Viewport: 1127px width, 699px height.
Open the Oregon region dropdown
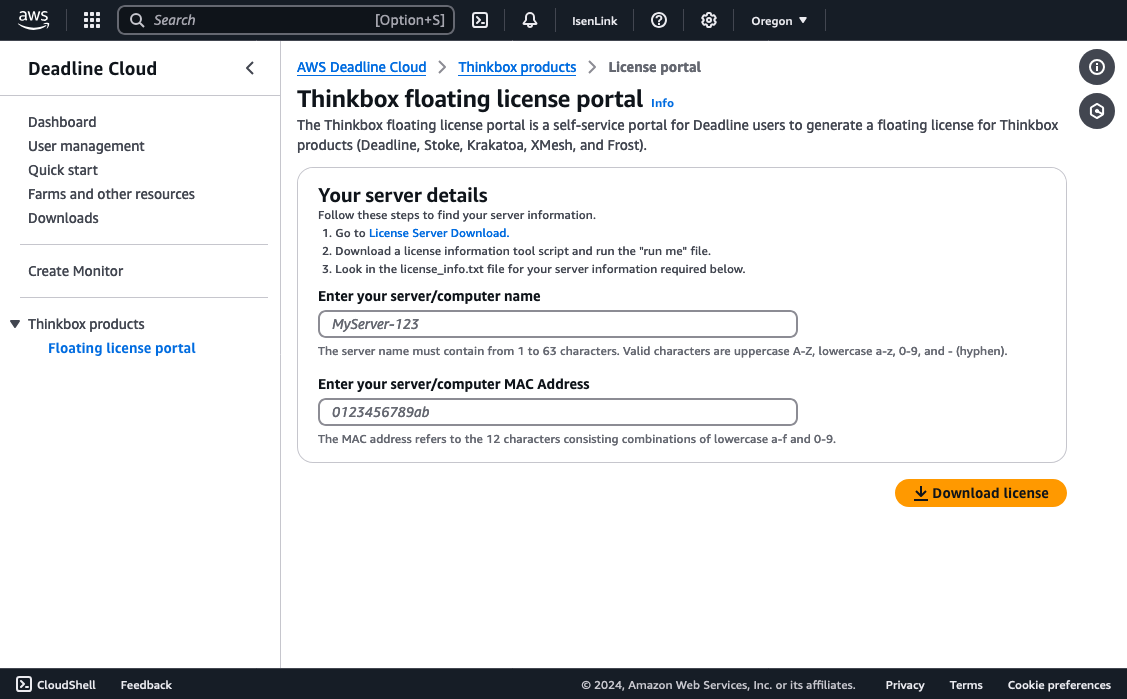click(x=779, y=19)
